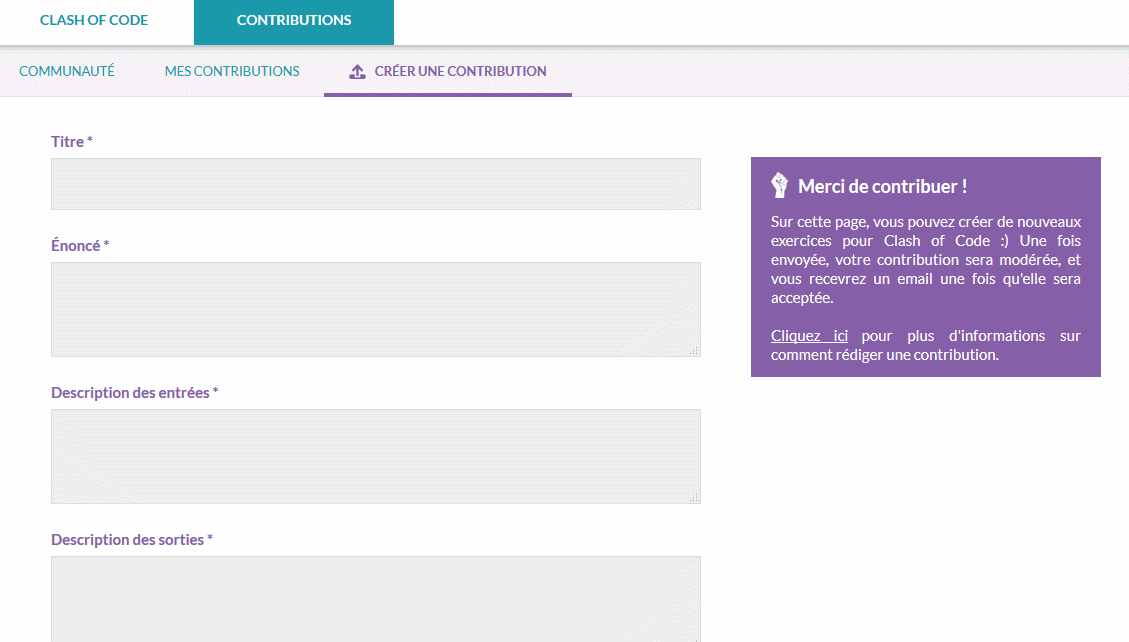This screenshot has height=642, width=1129.
Task: Click the "Énoncé *" field label
Action: 80,246
